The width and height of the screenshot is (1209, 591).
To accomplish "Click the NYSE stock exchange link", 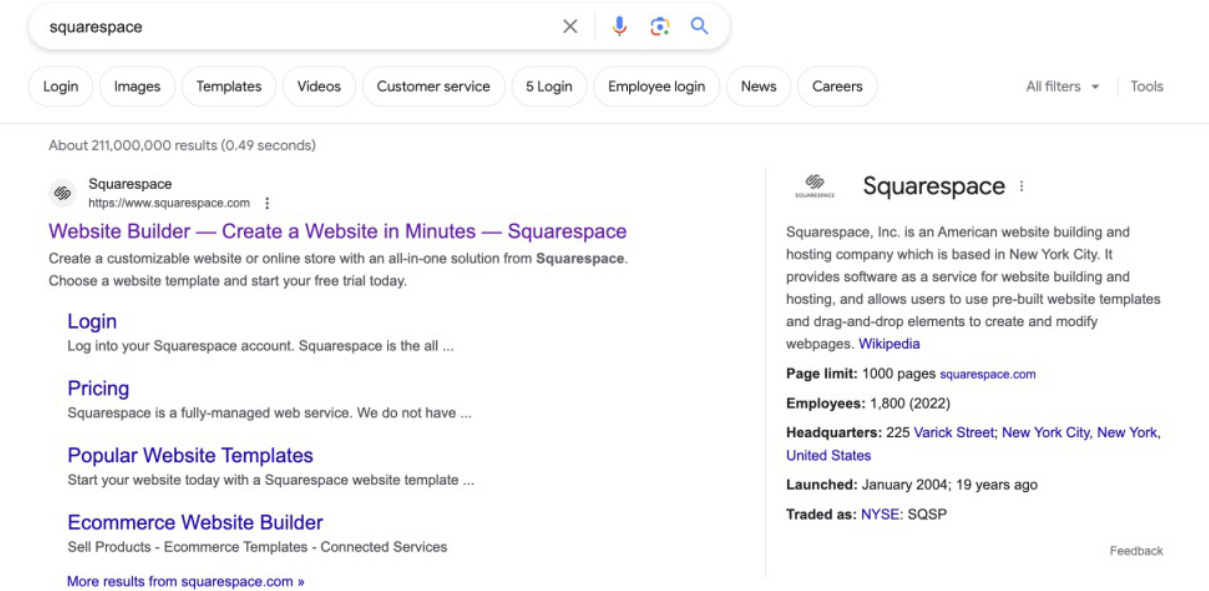I will [x=880, y=515].
